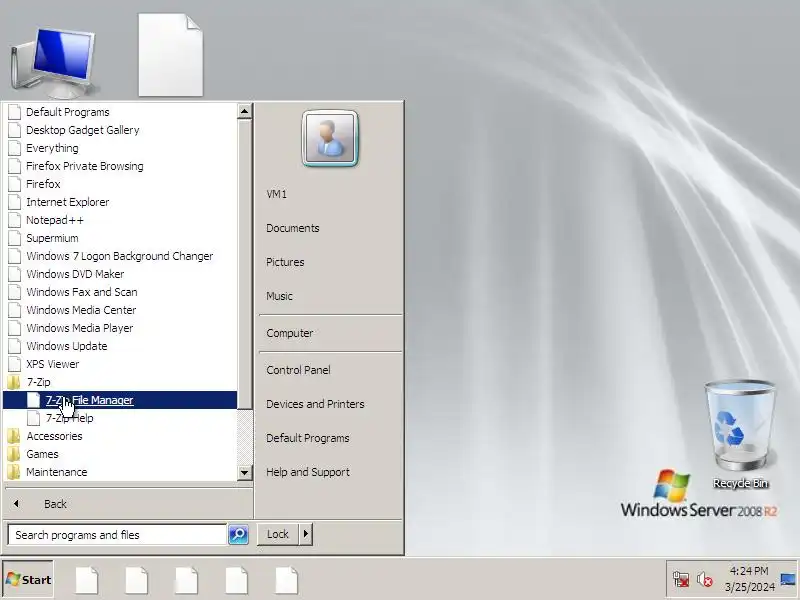The height and width of the screenshot is (600, 800).
Task: Click the icon beside Firefox
Action: pyautogui.click(x=15, y=184)
